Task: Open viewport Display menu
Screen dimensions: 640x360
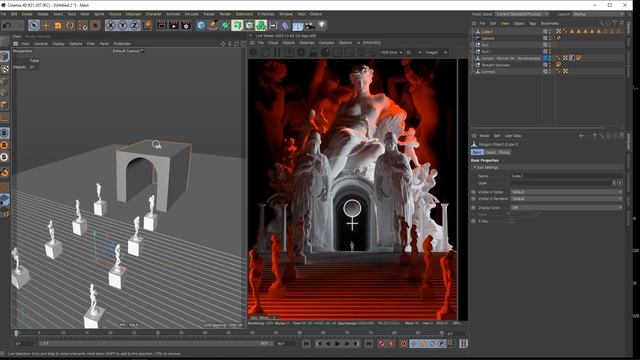Action: pyautogui.click(x=58, y=44)
